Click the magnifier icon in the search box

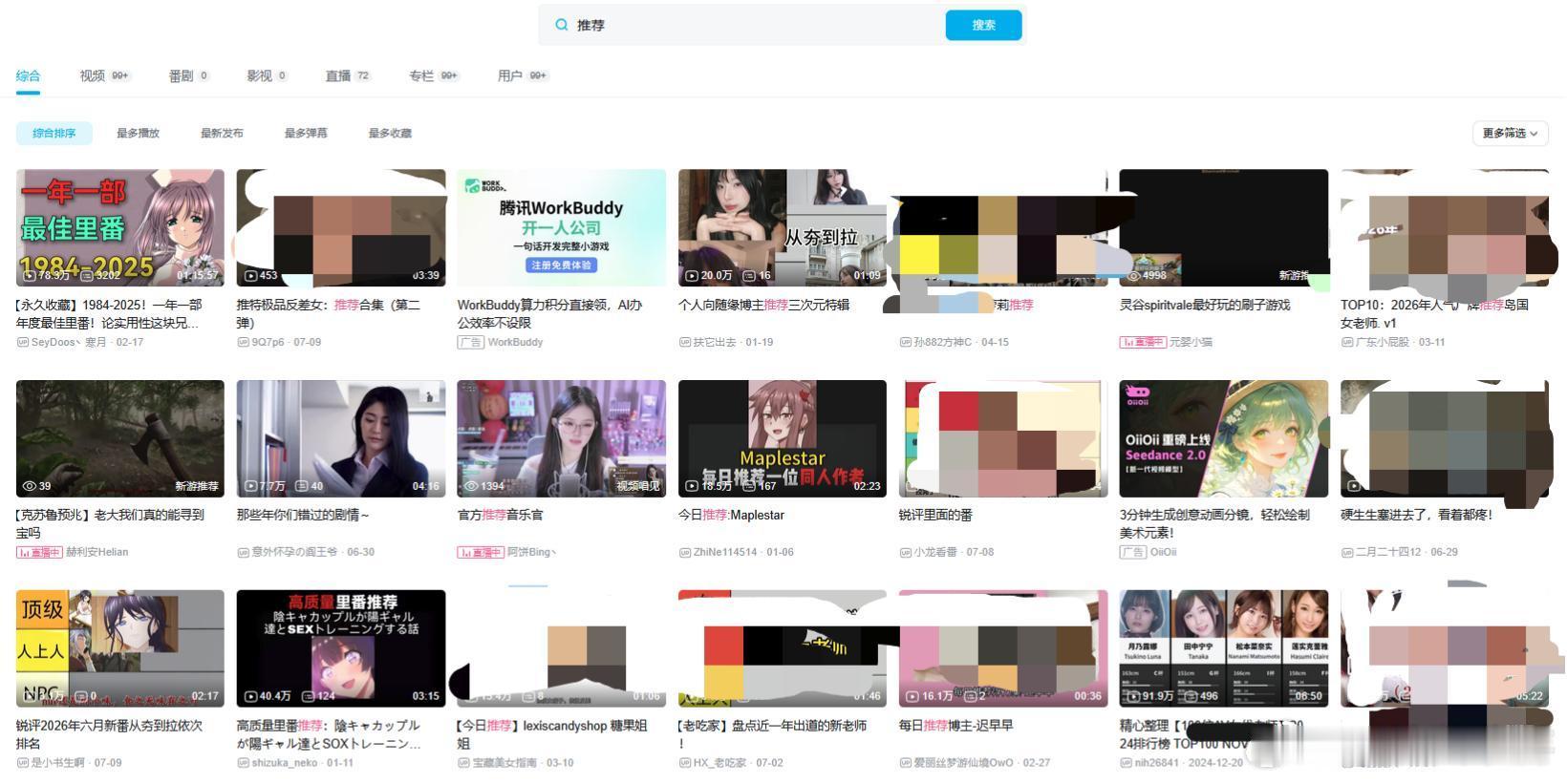click(562, 25)
